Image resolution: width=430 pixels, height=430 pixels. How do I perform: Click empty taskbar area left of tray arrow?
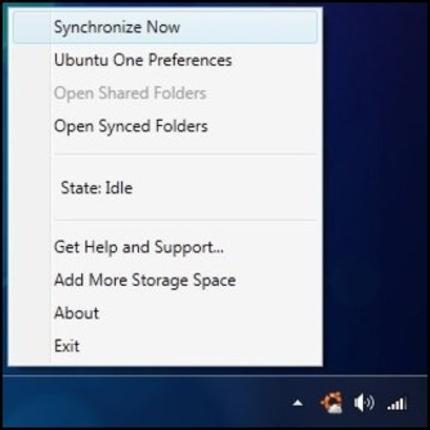point(147,403)
